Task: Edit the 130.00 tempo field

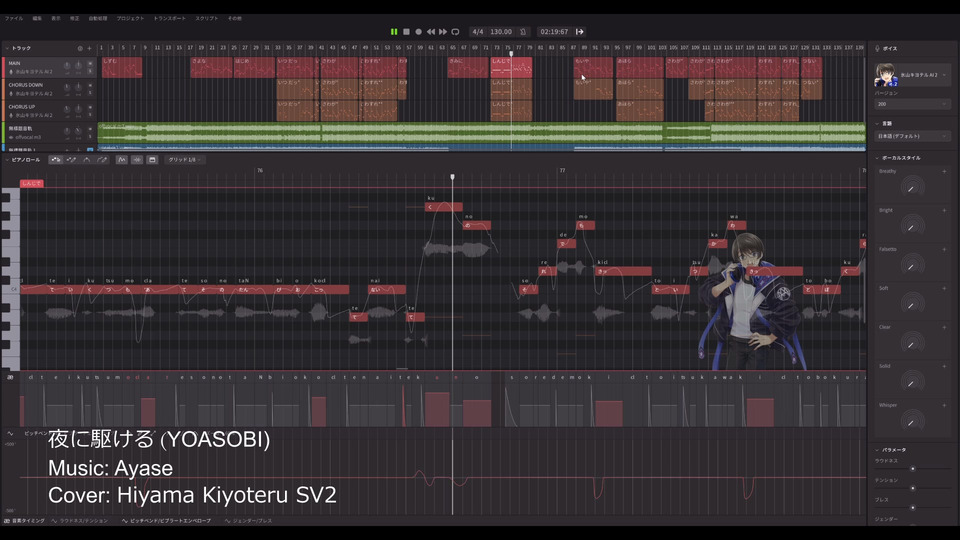Action: 501,32
